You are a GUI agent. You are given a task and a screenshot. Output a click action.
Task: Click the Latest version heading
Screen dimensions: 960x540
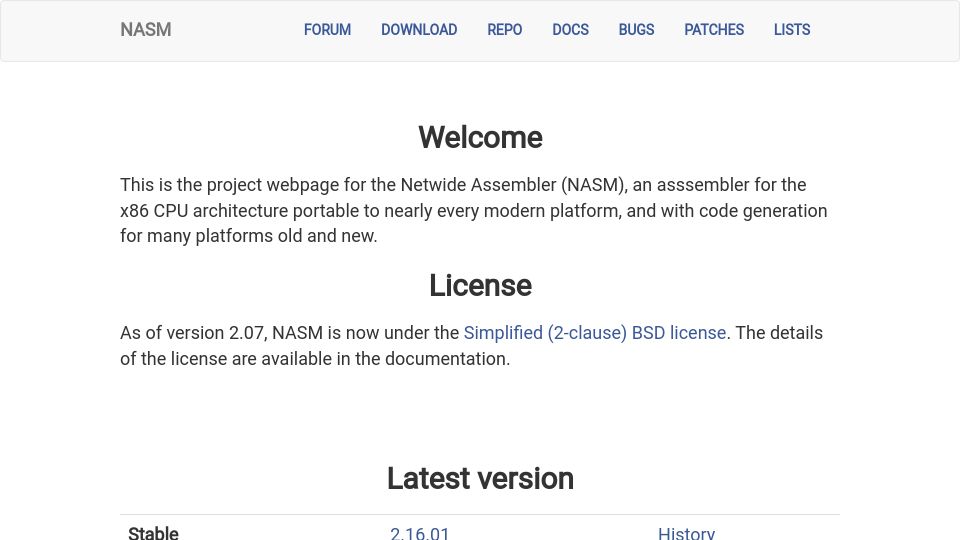pos(480,478)
